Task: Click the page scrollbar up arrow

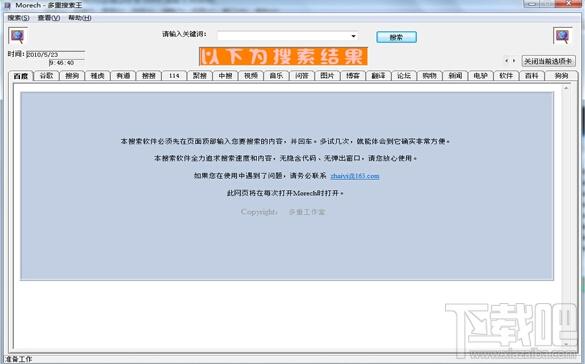Action: click(566, 88)
